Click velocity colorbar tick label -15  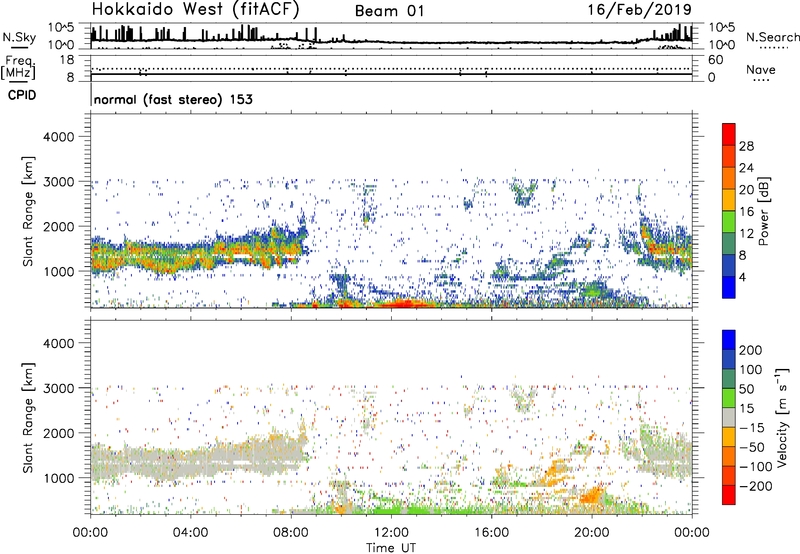pos(752,427)
